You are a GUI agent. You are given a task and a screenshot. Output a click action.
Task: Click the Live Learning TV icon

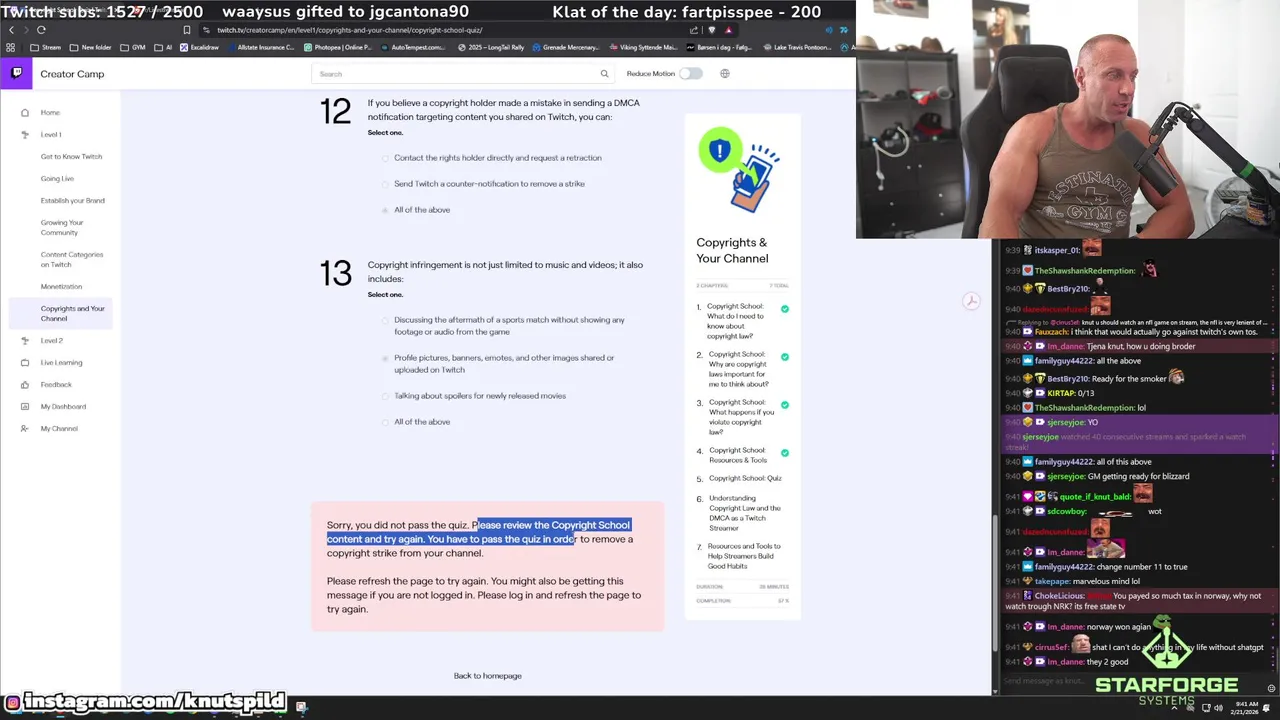tap(25, 362)
